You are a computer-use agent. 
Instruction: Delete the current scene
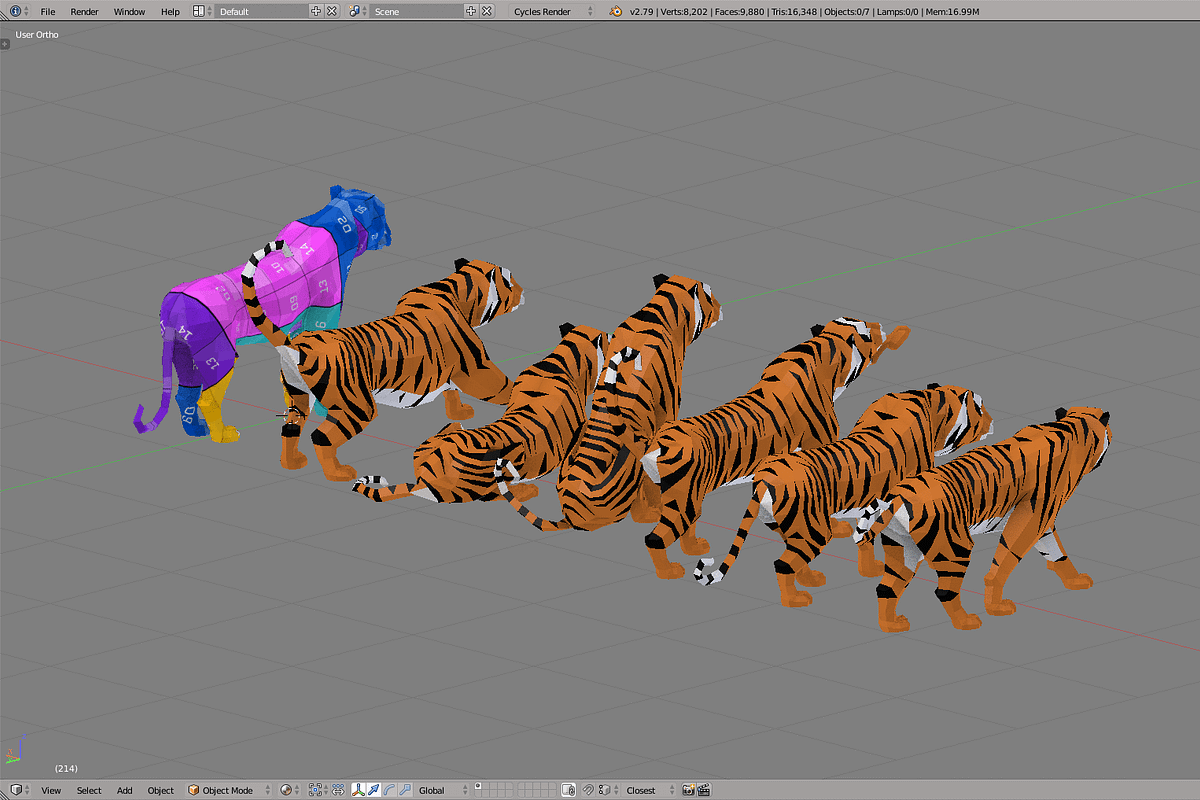click(487, 11)
